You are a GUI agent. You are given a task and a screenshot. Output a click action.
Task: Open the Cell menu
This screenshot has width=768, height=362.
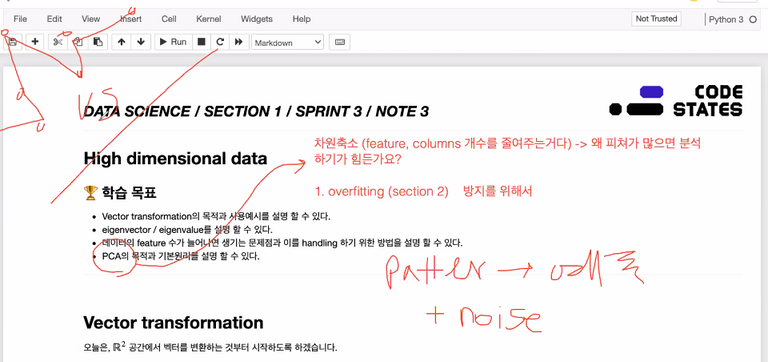pyautogui.click(x=169, y=19)
